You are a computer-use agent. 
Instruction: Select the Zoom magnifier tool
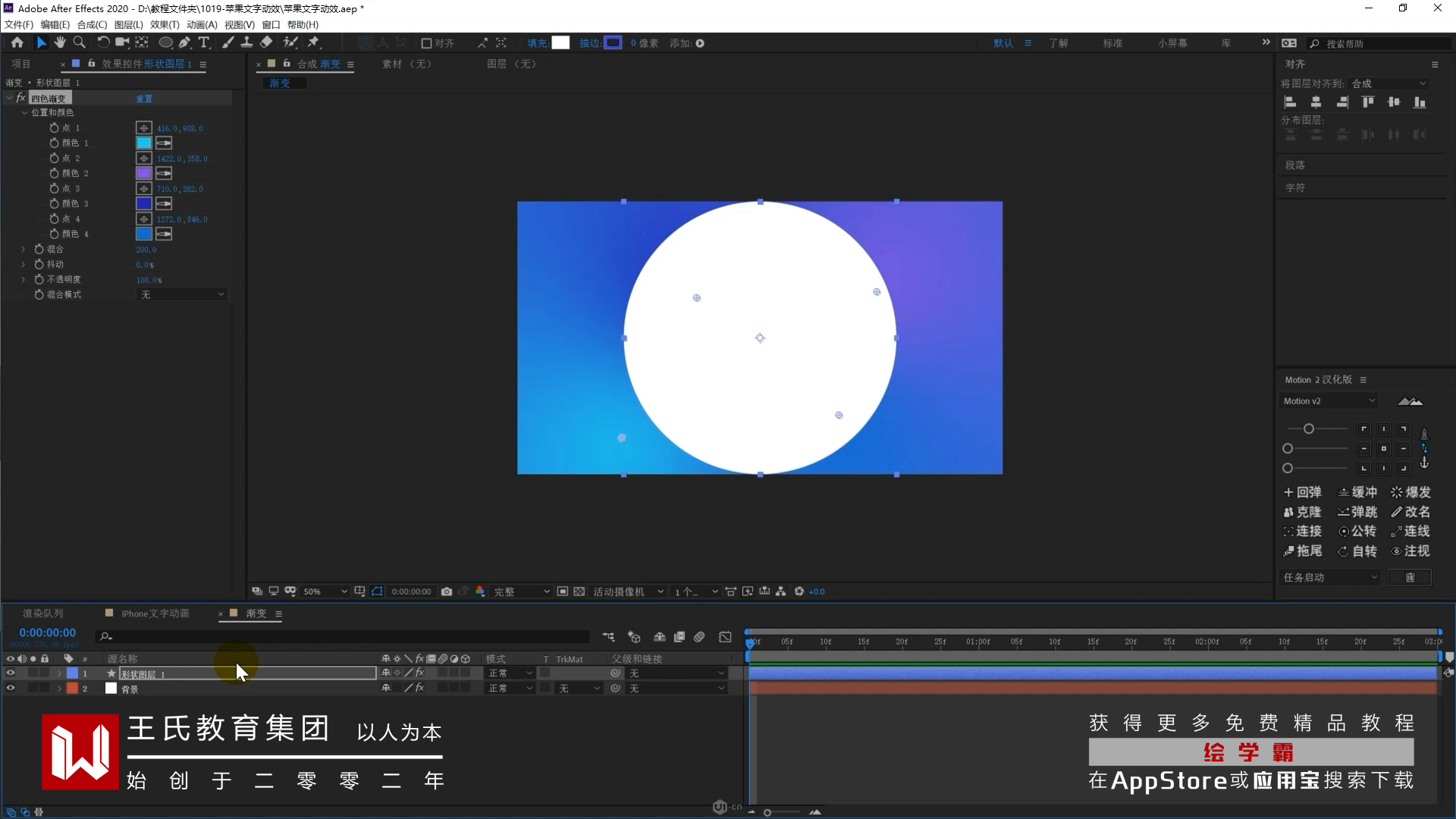click(x=79, y=42)
